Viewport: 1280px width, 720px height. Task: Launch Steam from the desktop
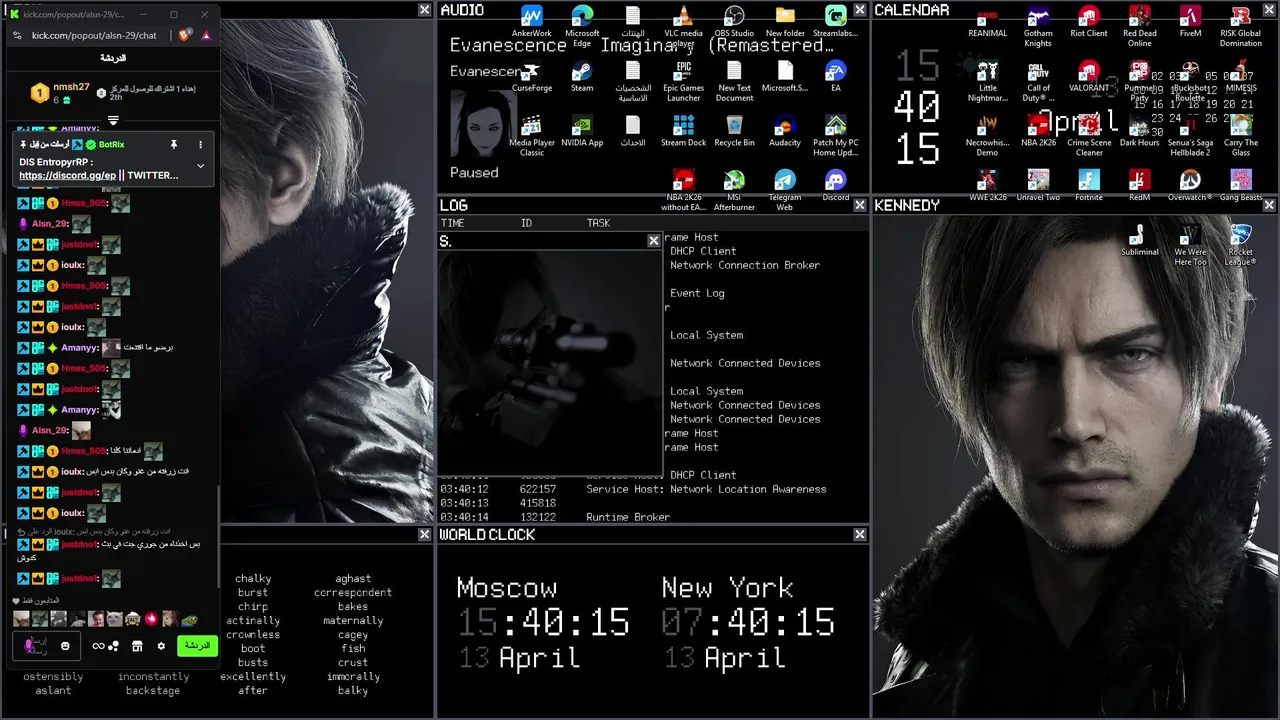point(582,78)
